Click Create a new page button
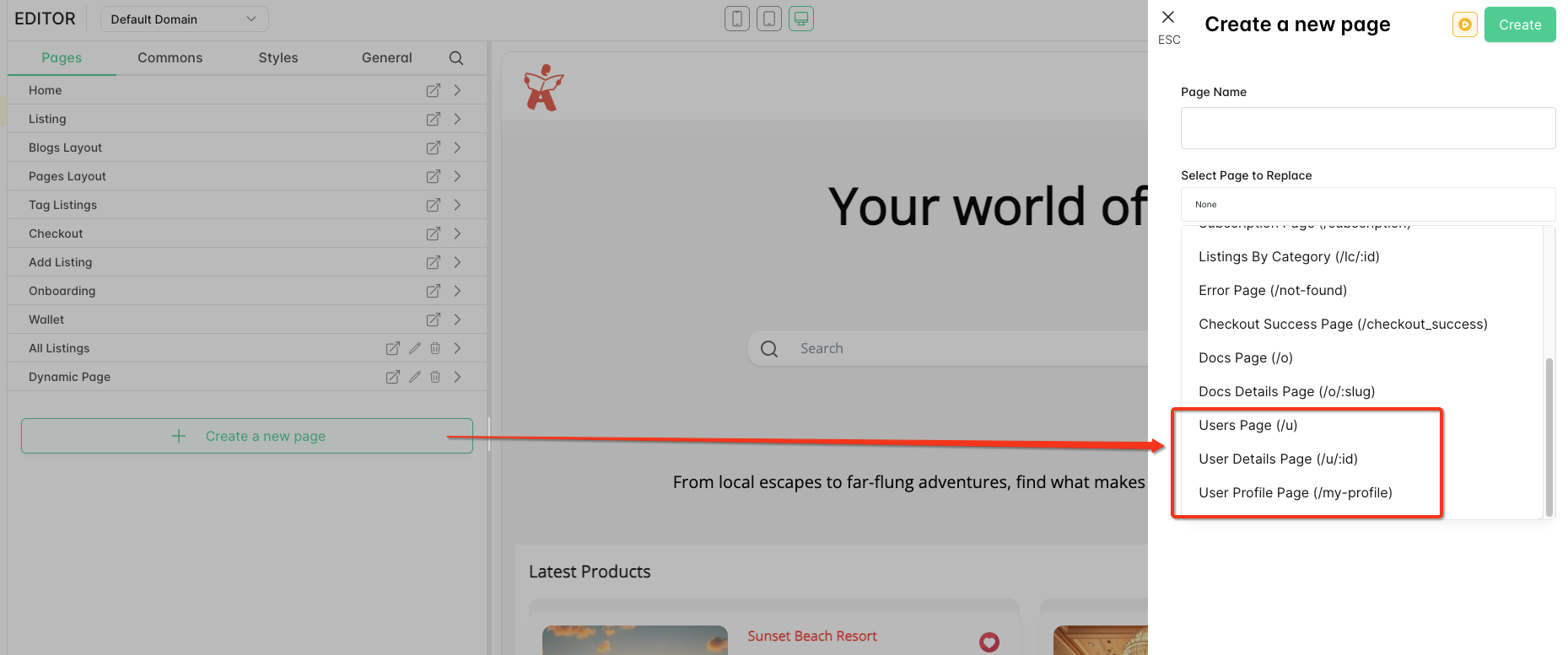 [247, 436]
